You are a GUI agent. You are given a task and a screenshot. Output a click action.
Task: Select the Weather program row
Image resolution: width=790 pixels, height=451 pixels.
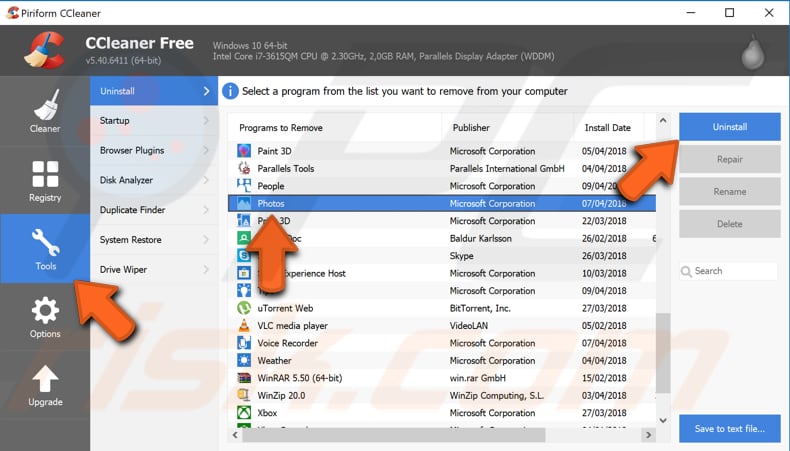coord(442,360)
